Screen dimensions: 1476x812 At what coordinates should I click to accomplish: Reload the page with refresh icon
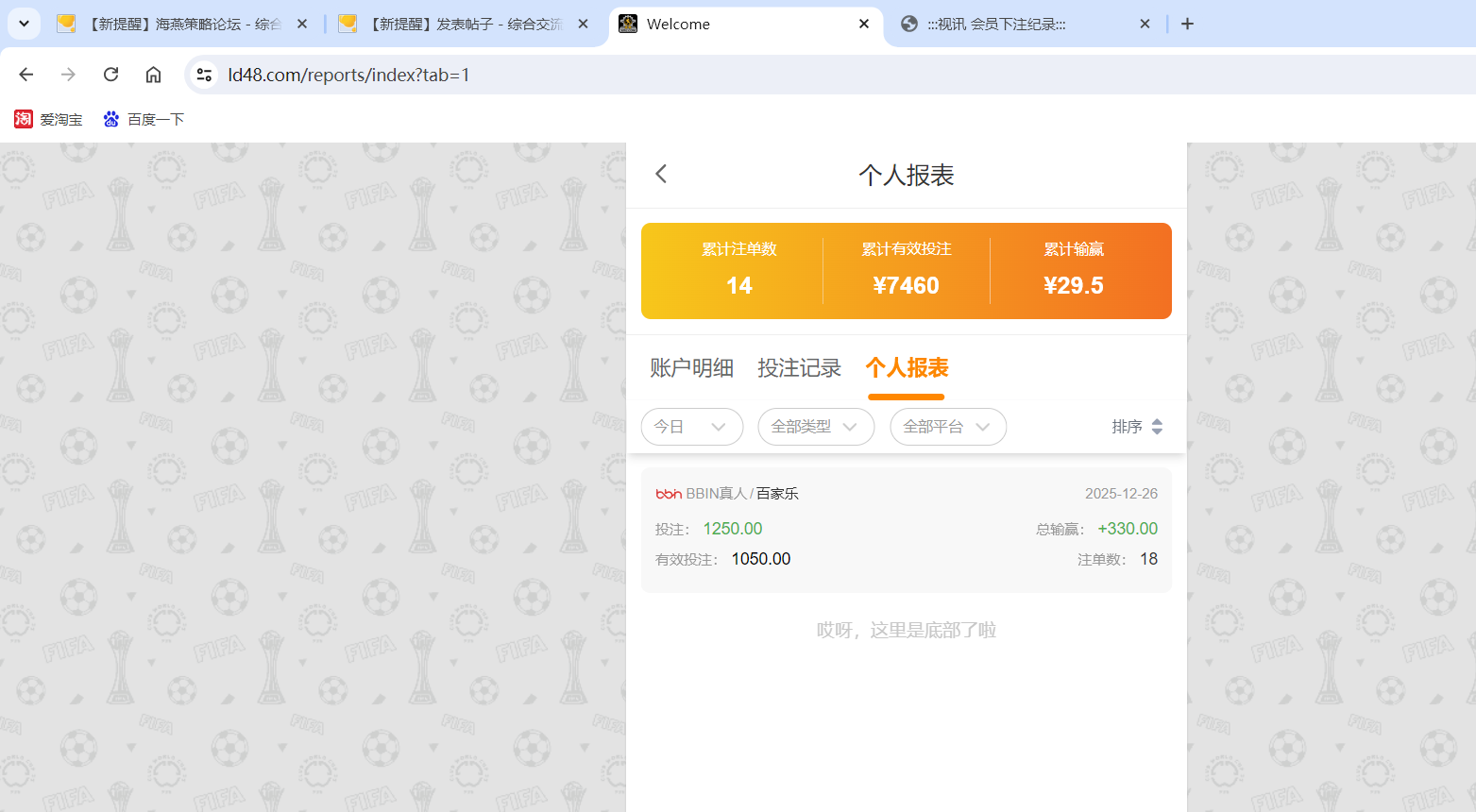pyautogui.click(x=110, y=75)
